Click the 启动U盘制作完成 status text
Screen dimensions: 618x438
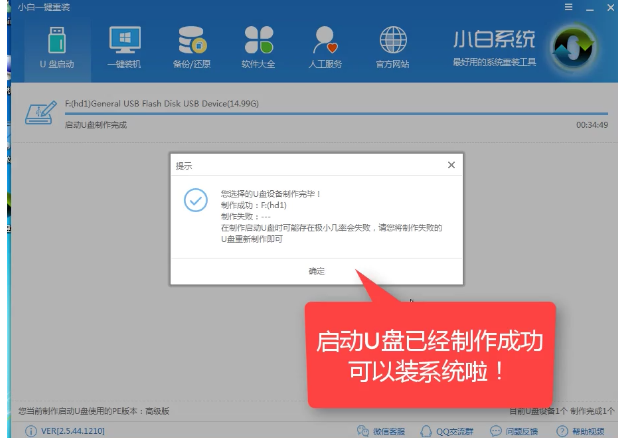click(x=96, y=125)
